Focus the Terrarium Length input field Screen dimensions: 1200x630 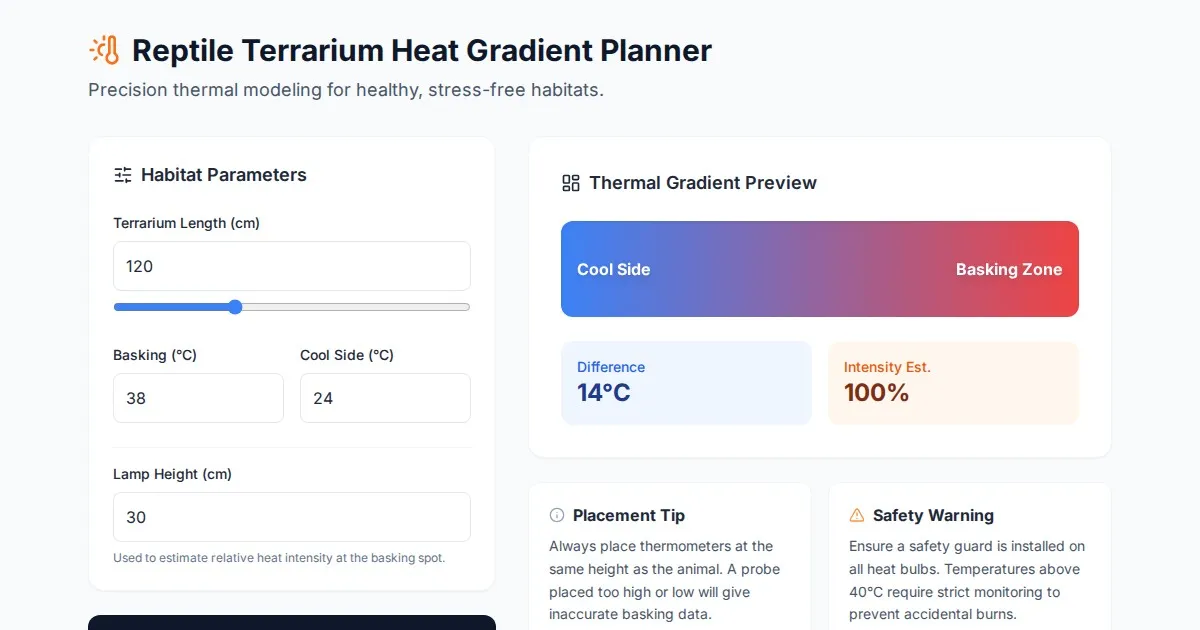pyautogui.click(x=291, y=266)
